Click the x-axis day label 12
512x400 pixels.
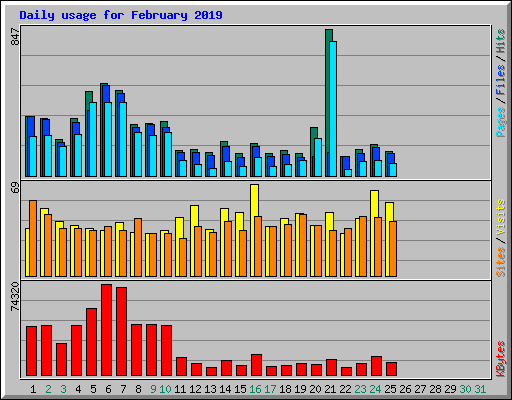195,389
